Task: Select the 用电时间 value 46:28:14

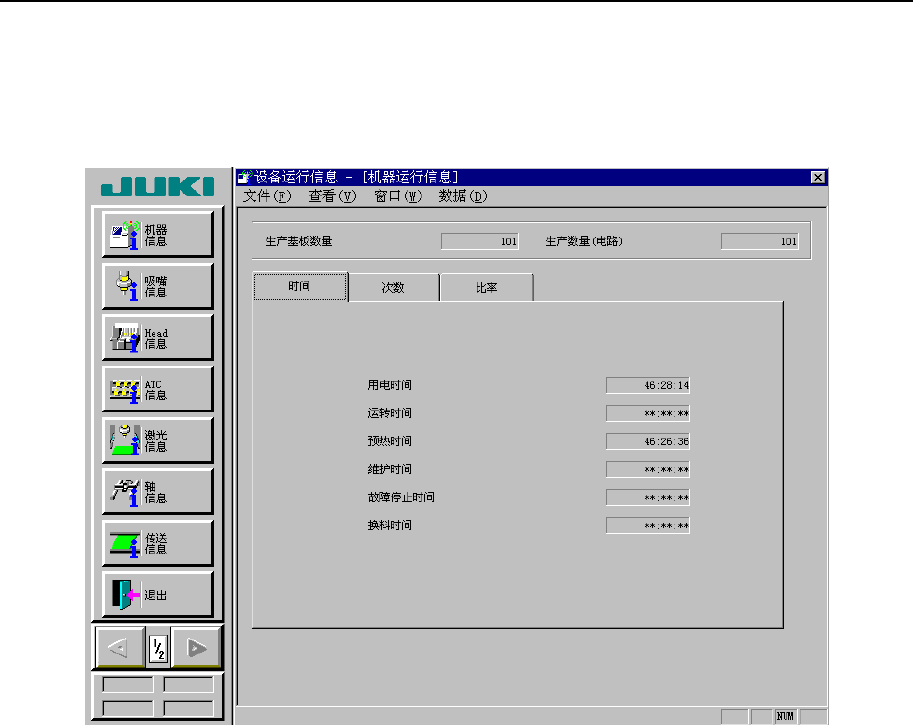Action: 647,386
